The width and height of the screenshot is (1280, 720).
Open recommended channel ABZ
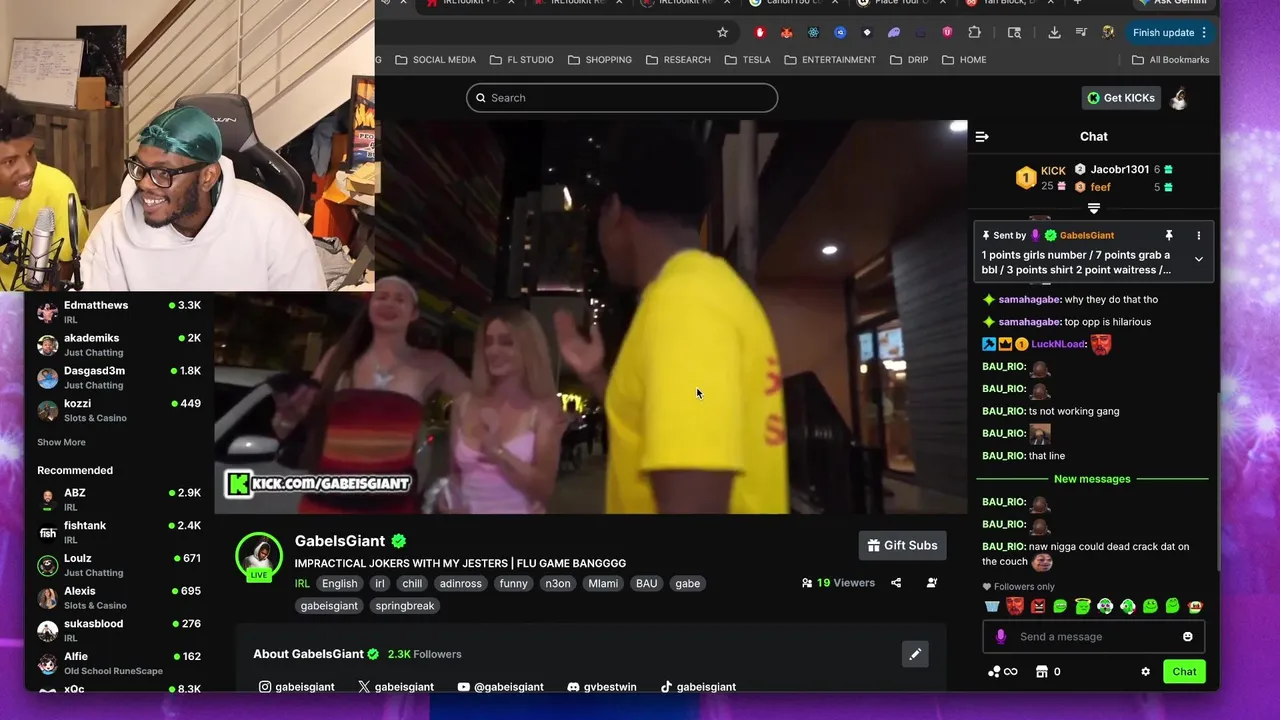(x=119, y=499)
